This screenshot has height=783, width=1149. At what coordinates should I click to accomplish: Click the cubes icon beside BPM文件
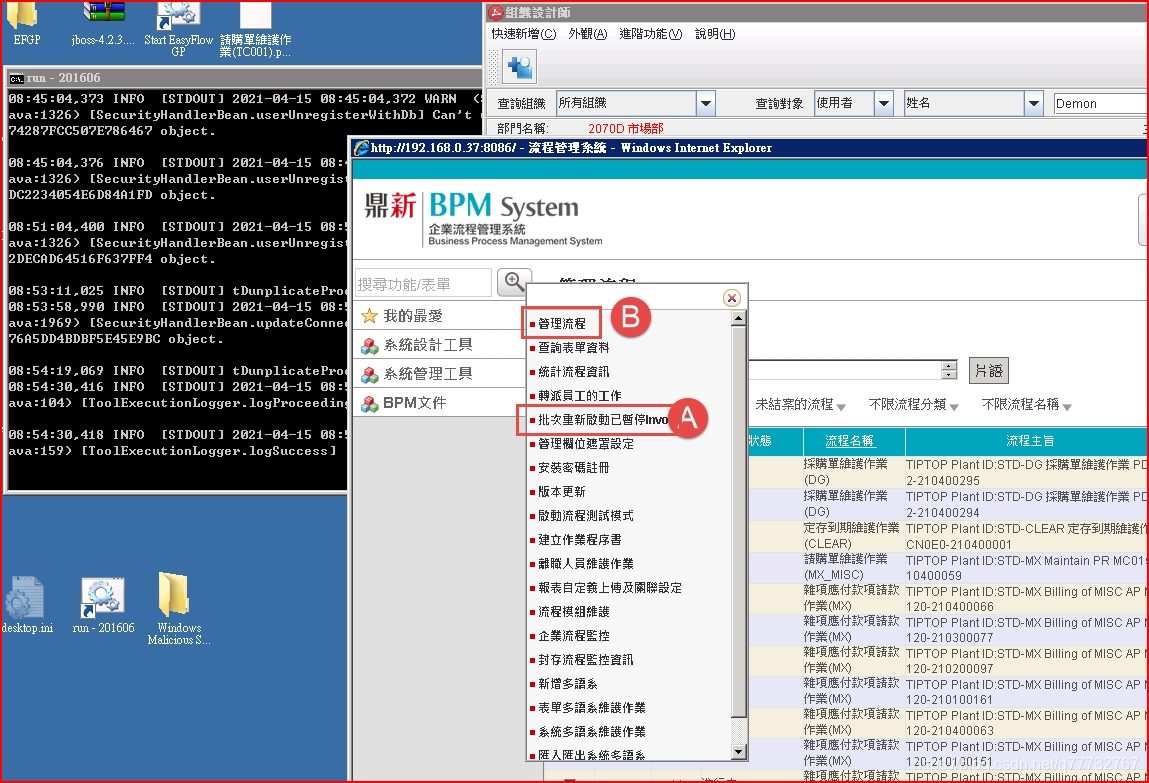pos(369,403)
